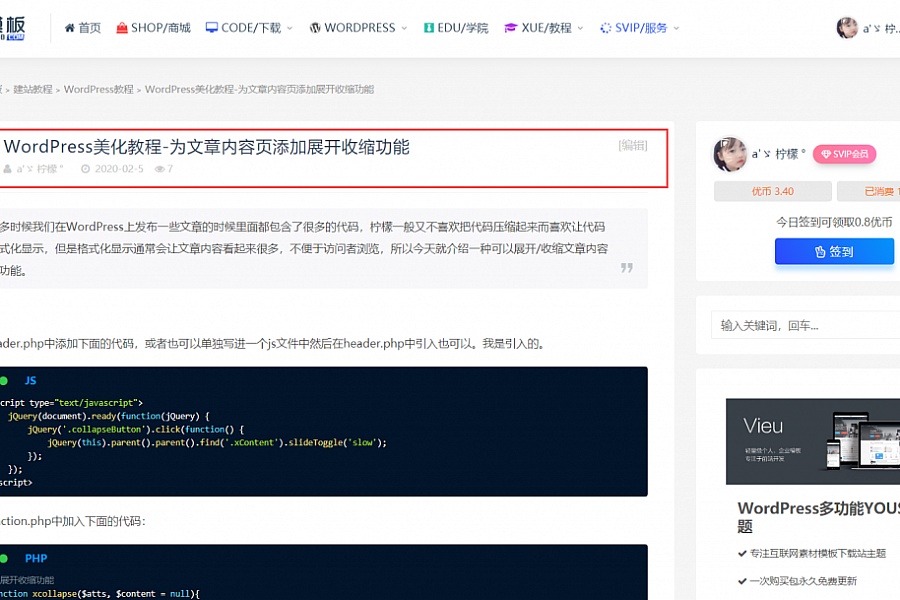This screenshot has width=900, height=600.
Task: Click the user avatar in top navigation
Action: [847, 28]
